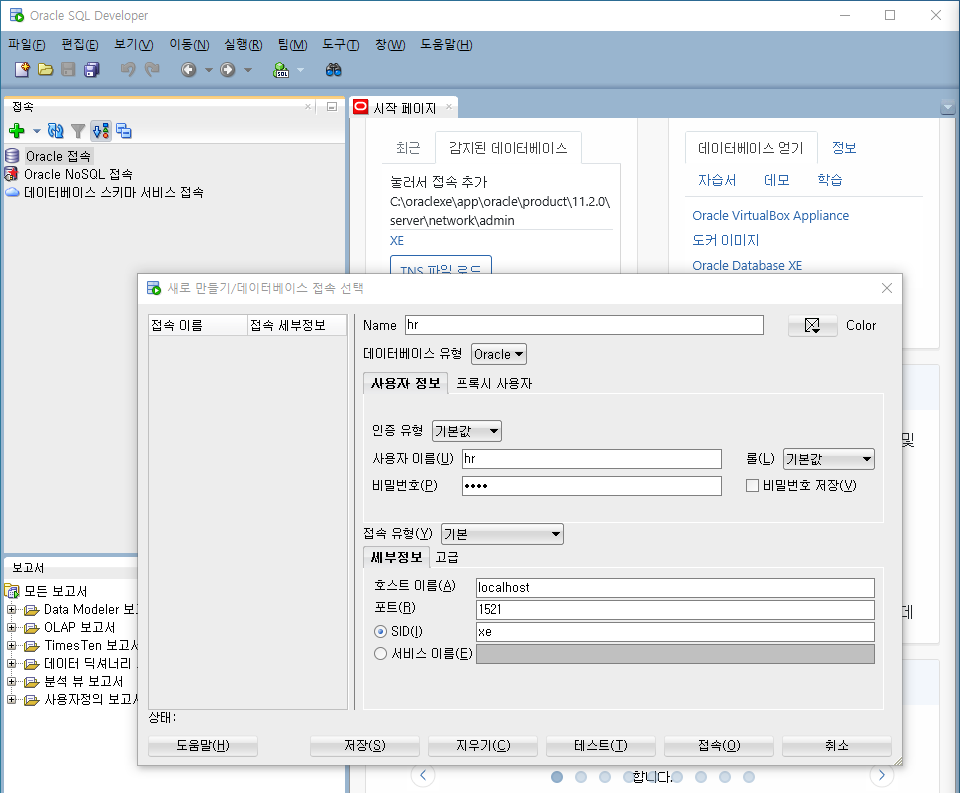Open the 데이터베이스 유형 Oracle dropdown
The height and width of the screenshot is (793, 960).
tap(498, 354)
